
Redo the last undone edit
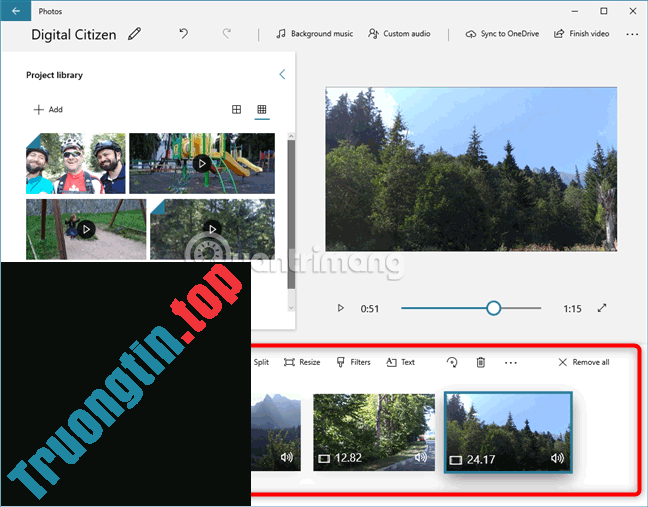coord(226,33)
